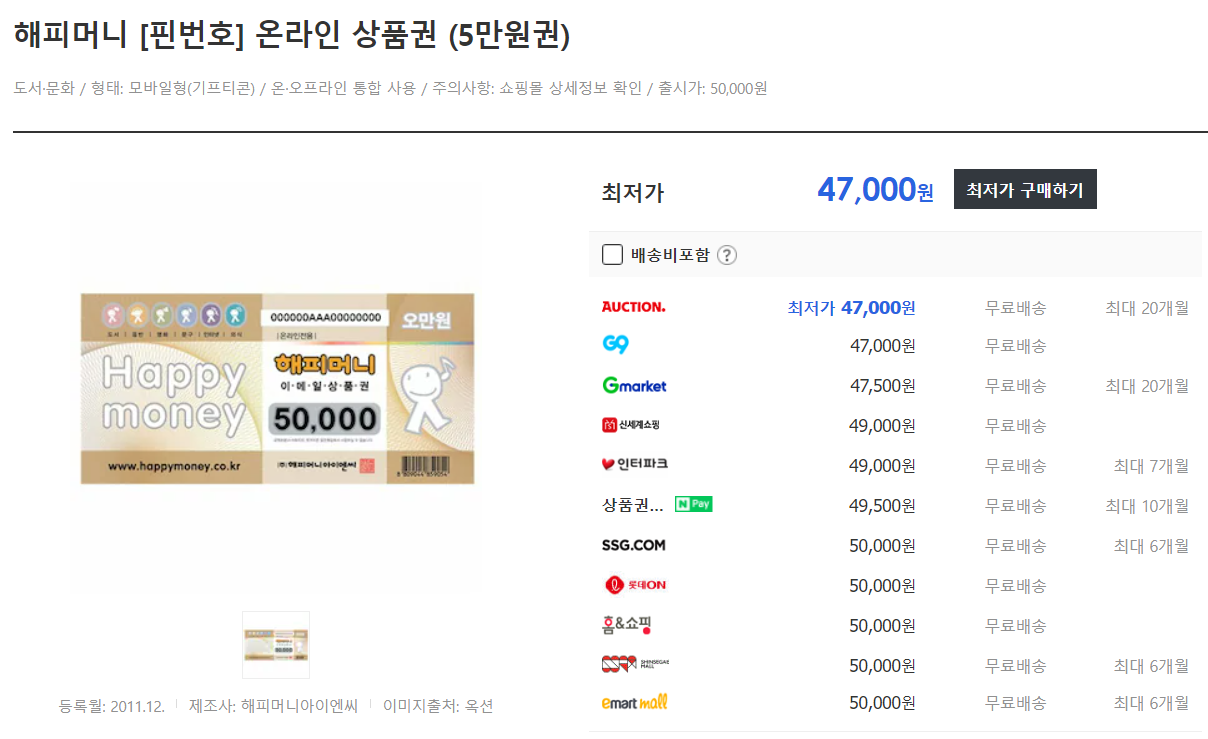Click the 도서·문화 category link
This screenshot has width=1208, height=739.
44,88
